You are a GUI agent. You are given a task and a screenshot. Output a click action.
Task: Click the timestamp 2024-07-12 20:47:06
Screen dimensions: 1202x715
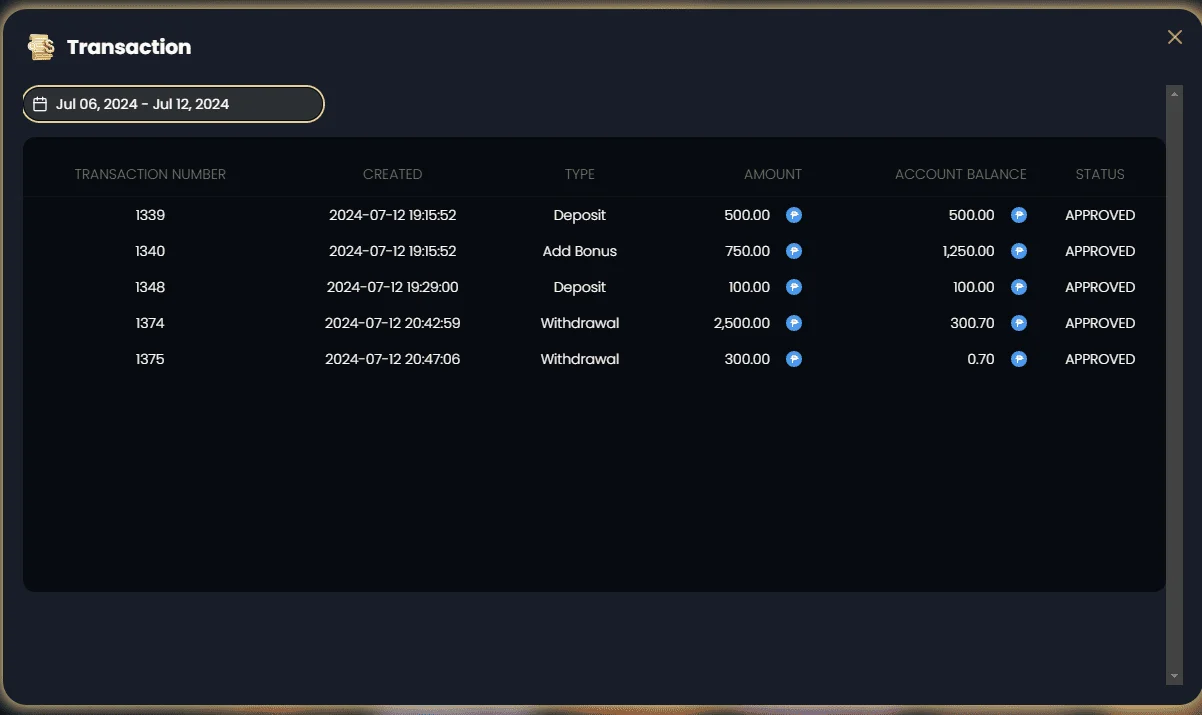392,359
